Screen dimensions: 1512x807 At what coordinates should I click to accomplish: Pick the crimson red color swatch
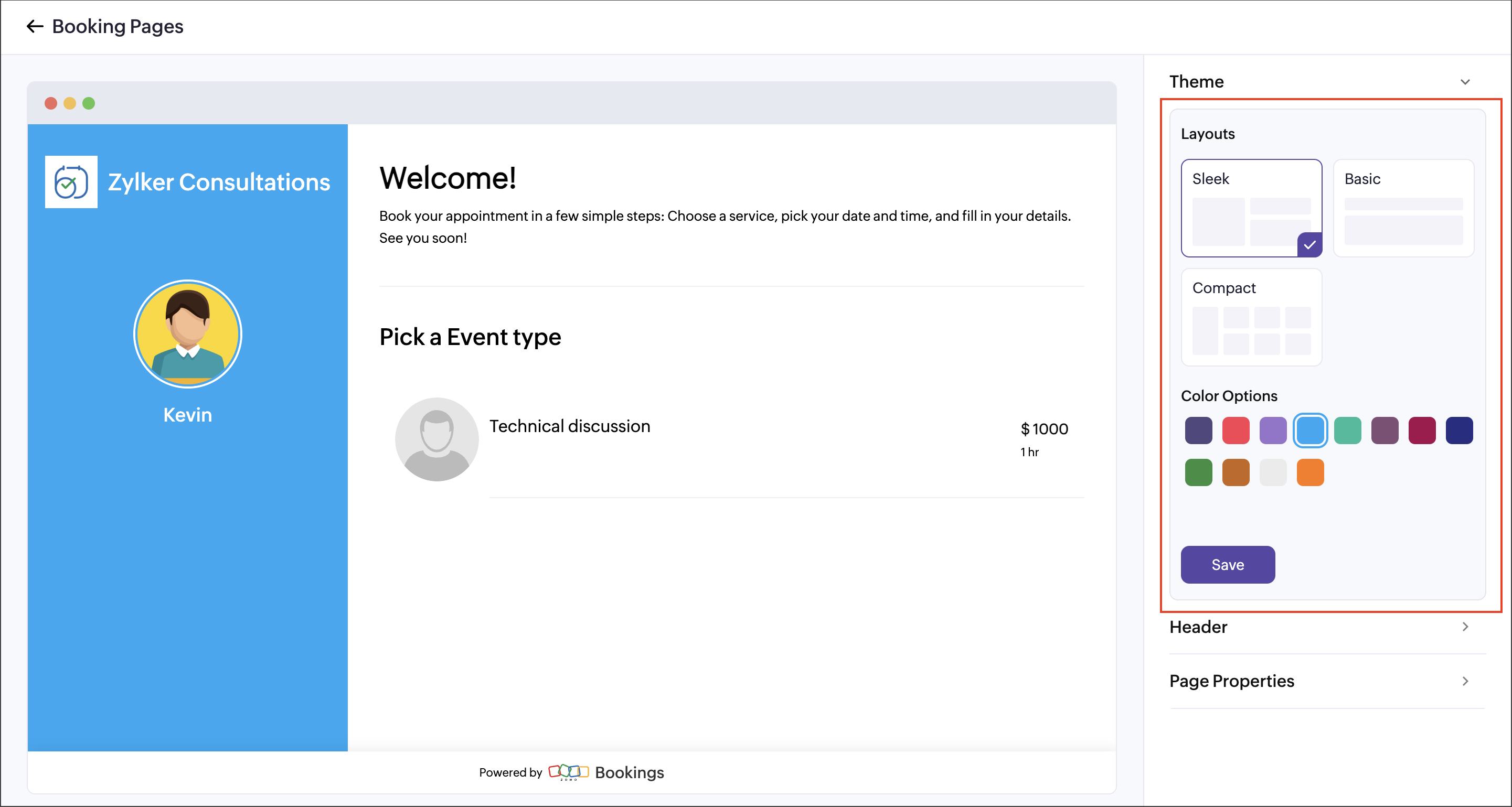[x=1421, y=431]
